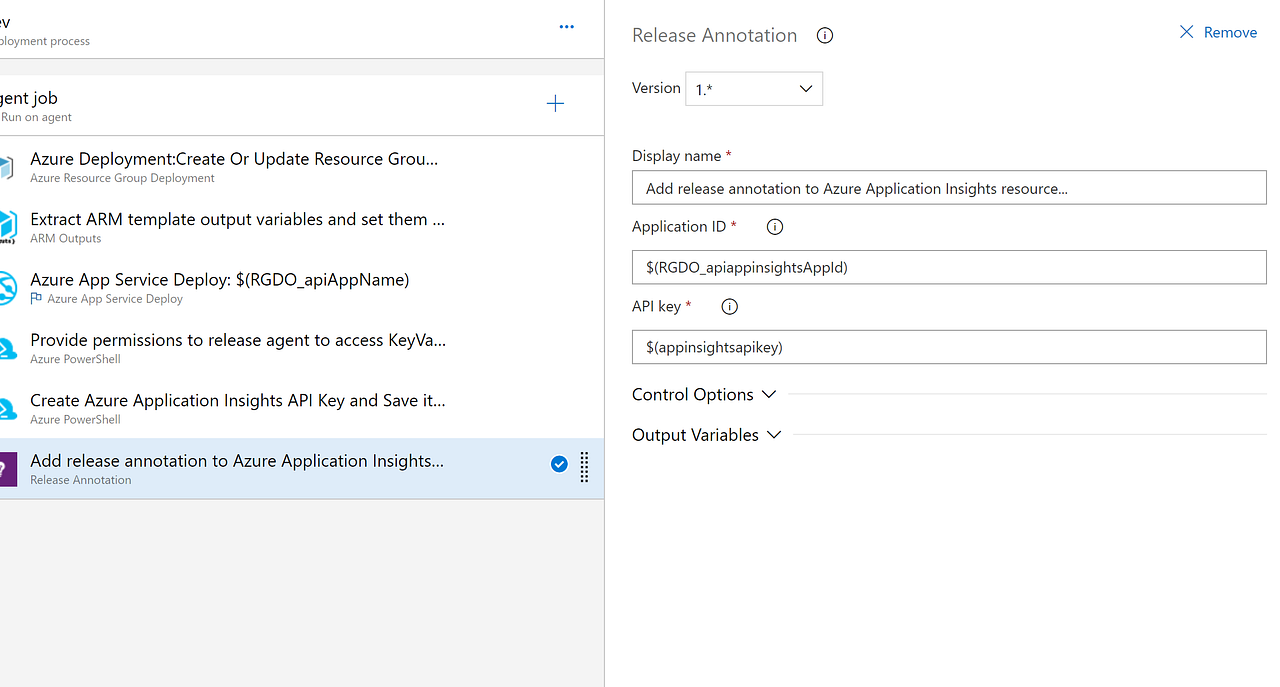Select the Extract ARM template output task
Viewport: 1280px width, 687px height.
coord(237,219)
